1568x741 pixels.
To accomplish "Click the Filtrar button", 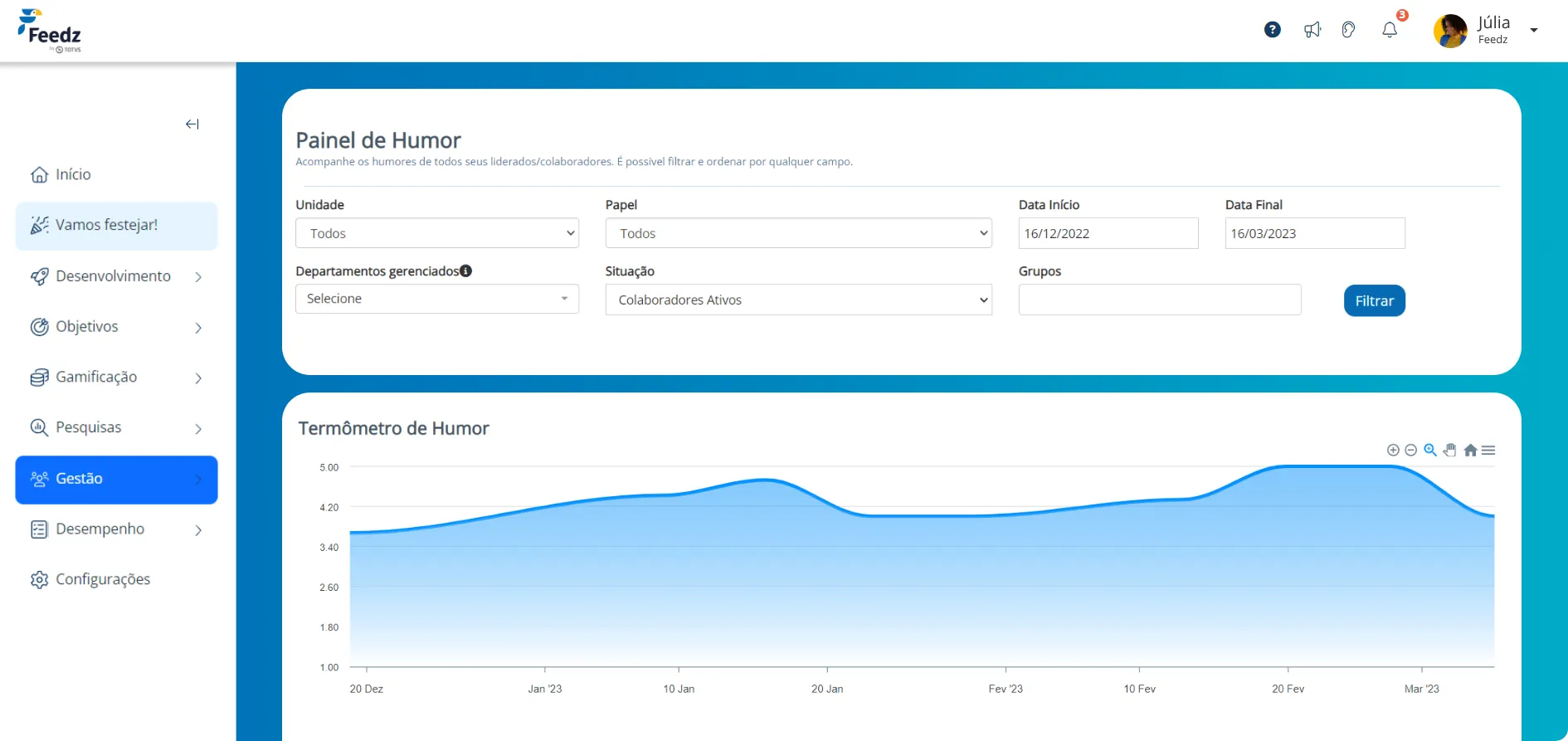I will pos(1375,300).
